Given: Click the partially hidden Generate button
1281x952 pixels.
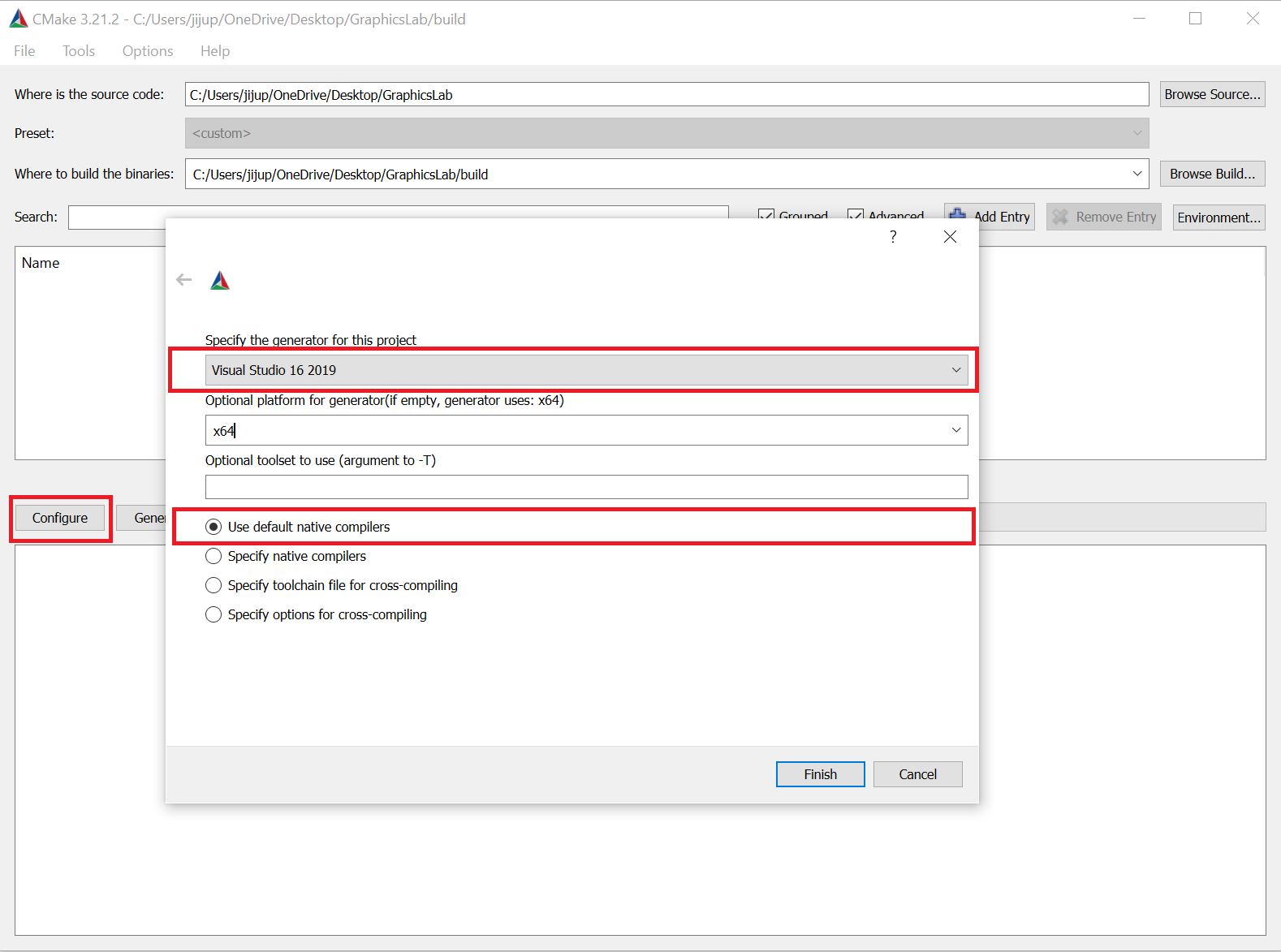Looking at the screenshot, I should click(141, 518).
